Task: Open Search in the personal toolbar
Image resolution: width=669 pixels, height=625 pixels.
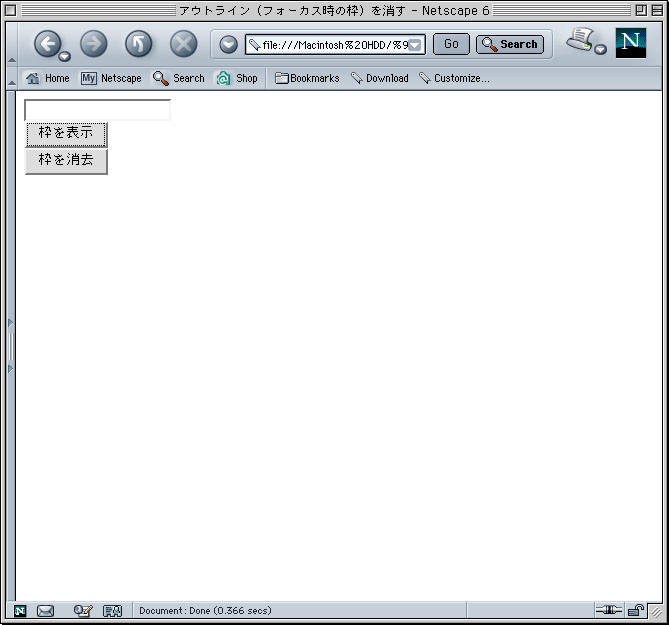Action: [179, 78]
